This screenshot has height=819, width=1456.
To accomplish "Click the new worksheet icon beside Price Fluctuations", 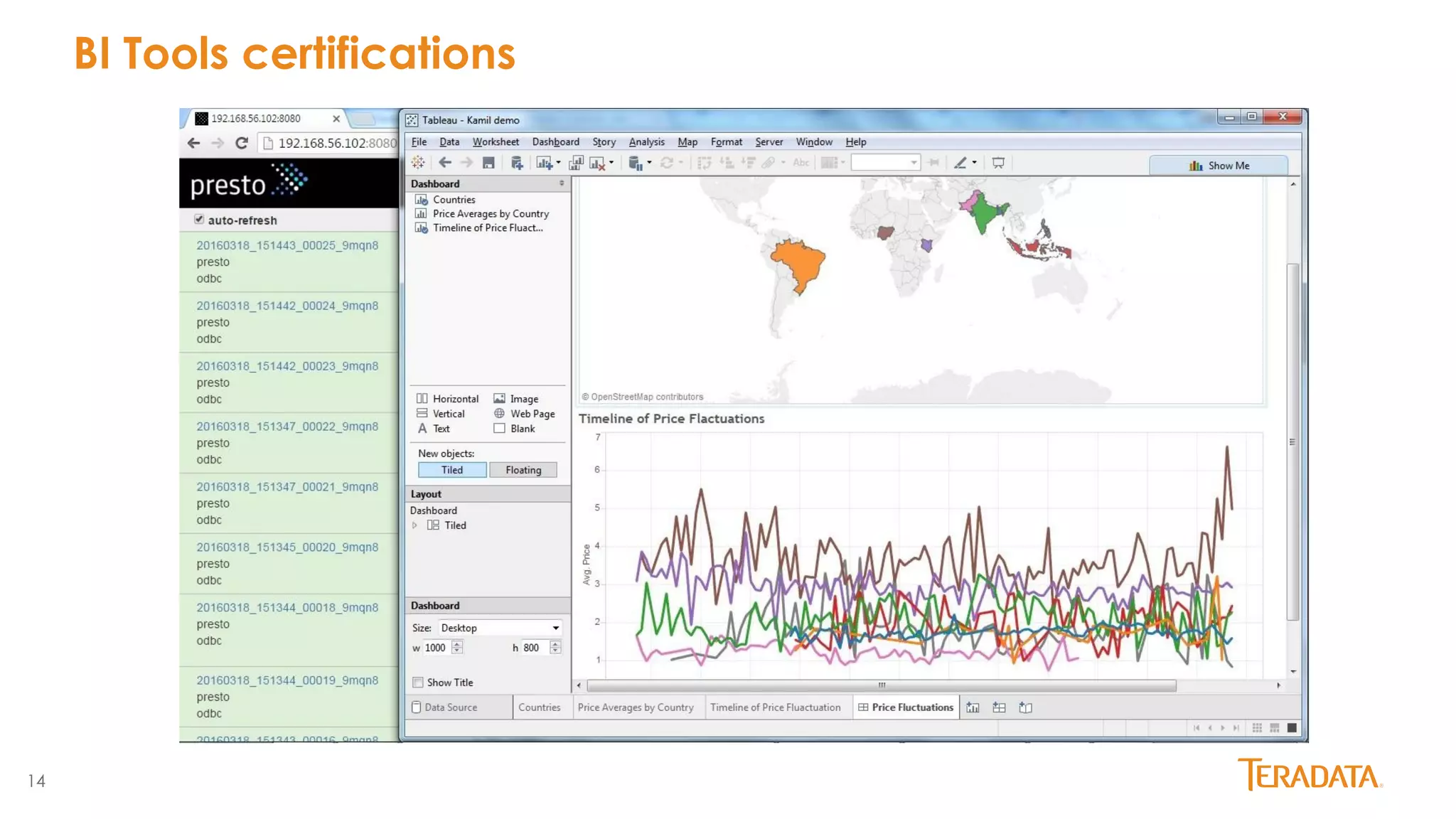I will (973, 707).
